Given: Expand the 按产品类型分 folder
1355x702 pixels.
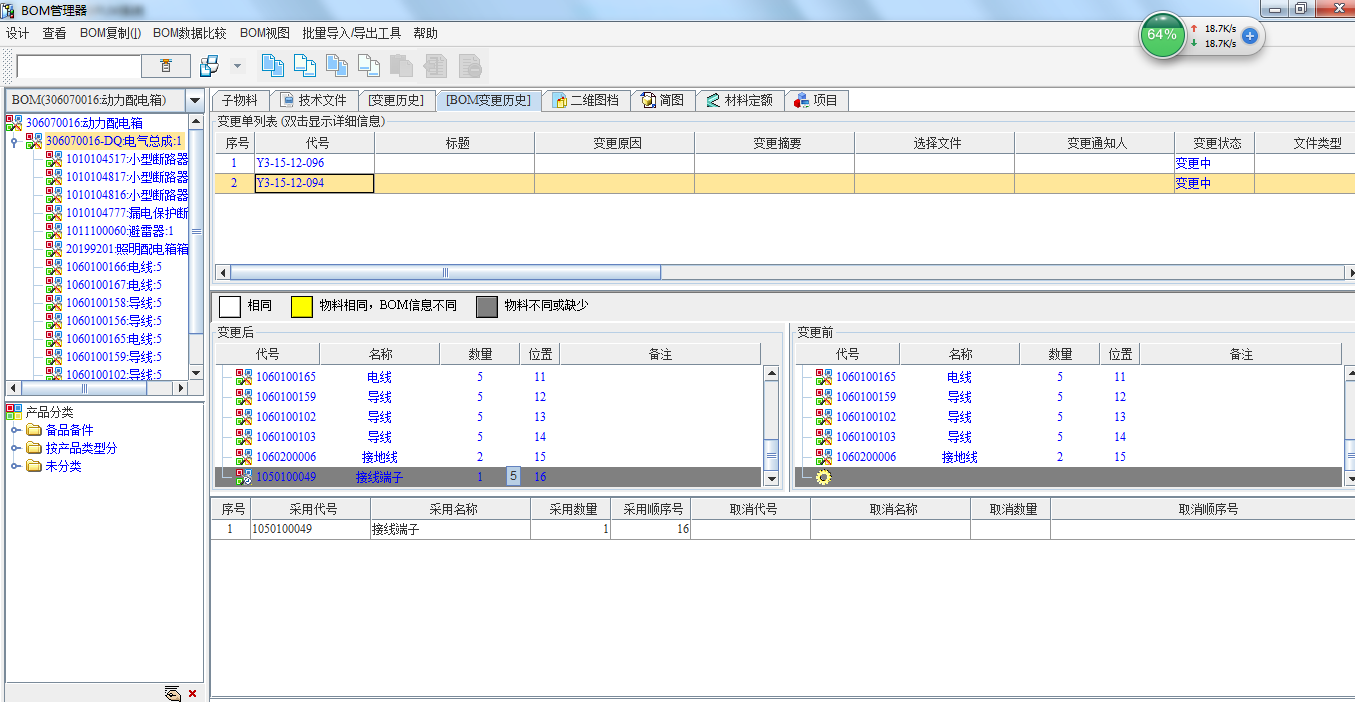Looking at the screenshot, I should click(x=16, y=448).
